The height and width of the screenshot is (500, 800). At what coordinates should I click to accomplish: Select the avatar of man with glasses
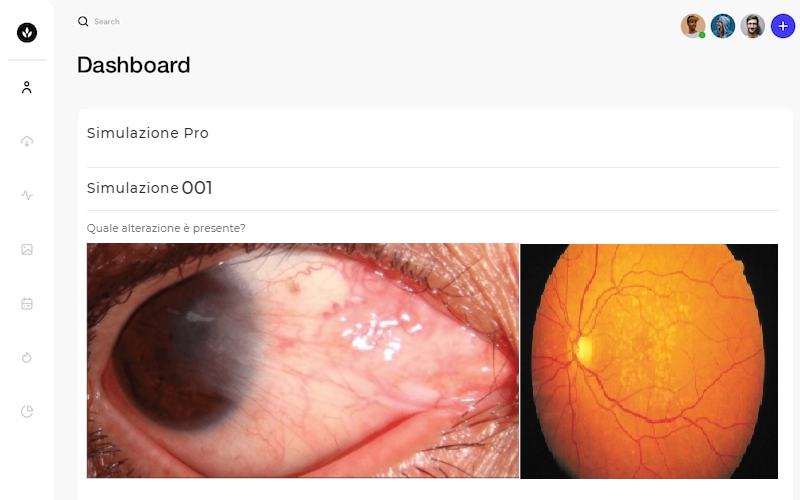(753, 26)
